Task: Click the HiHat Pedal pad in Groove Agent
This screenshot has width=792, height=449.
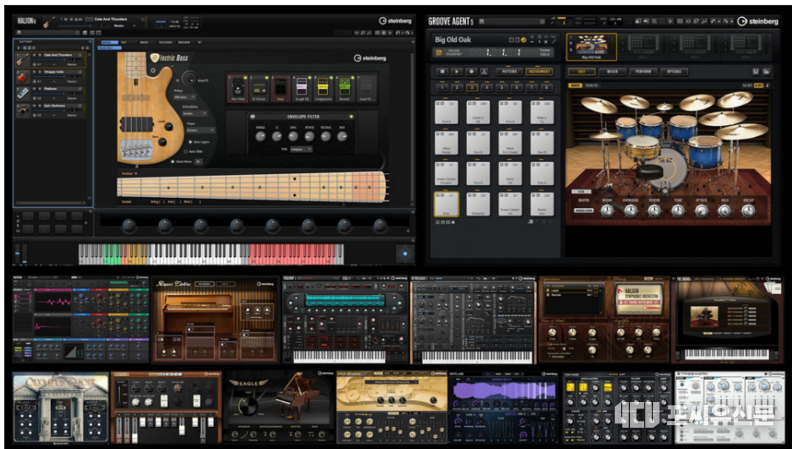Action: pyautogui.click(x=446, y=143)
